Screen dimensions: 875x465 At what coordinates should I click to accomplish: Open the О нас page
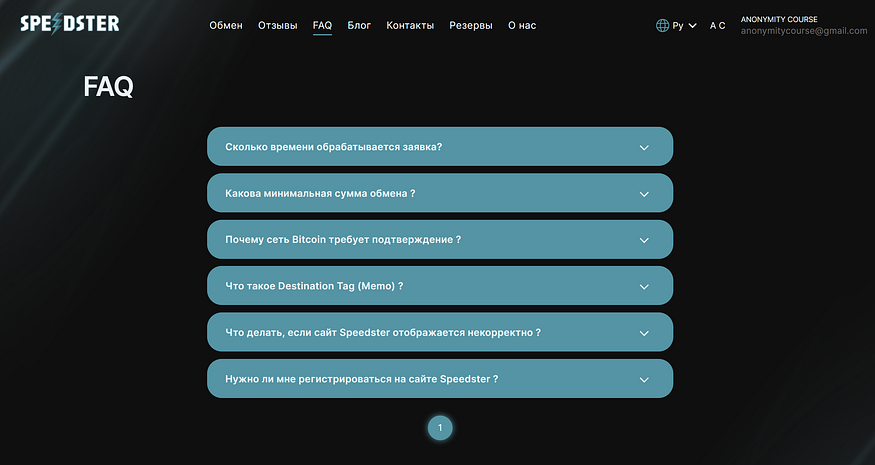click(x=522, y=26)
